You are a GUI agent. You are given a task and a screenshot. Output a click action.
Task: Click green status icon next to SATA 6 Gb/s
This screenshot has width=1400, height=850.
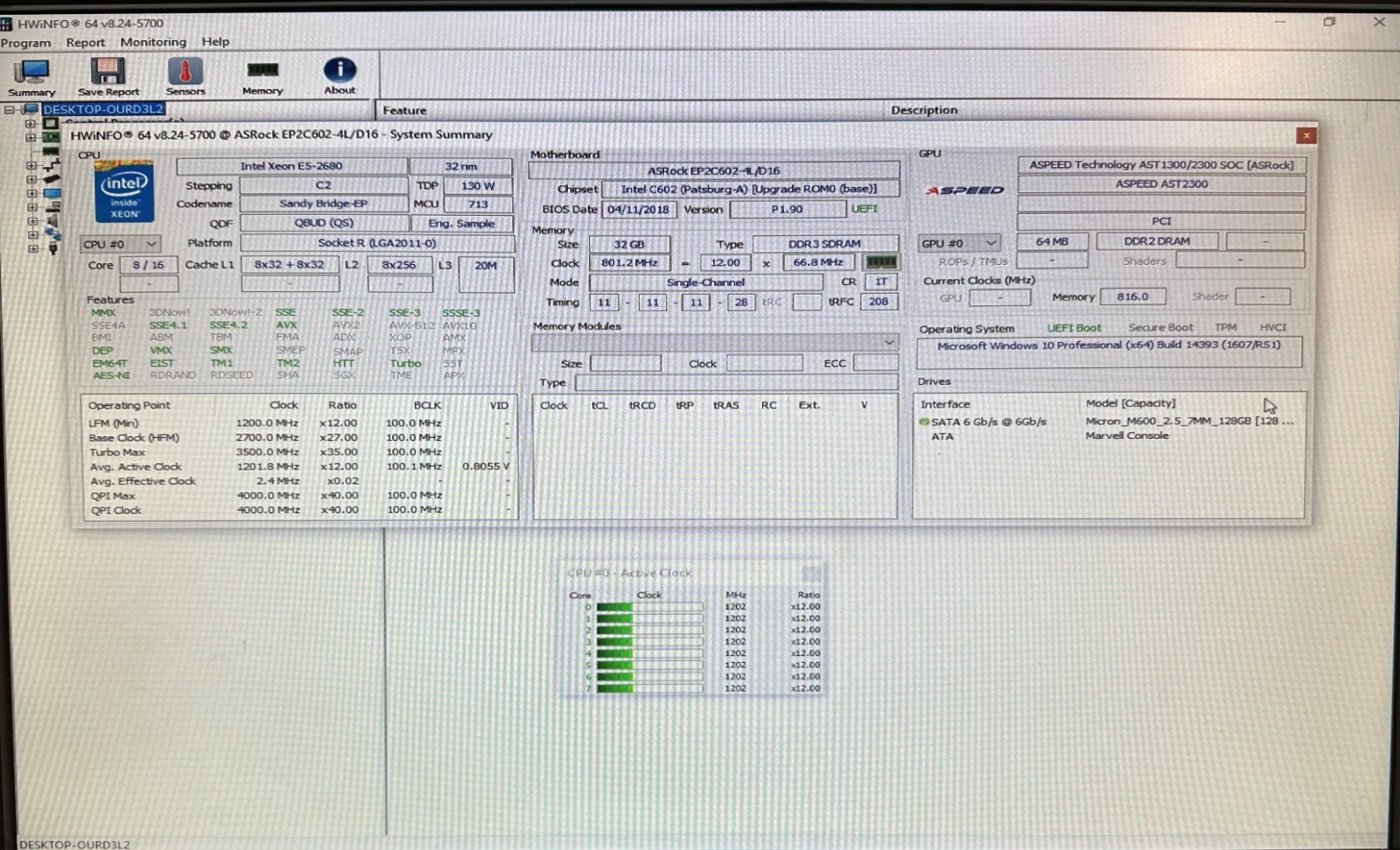tap(924, 422)
